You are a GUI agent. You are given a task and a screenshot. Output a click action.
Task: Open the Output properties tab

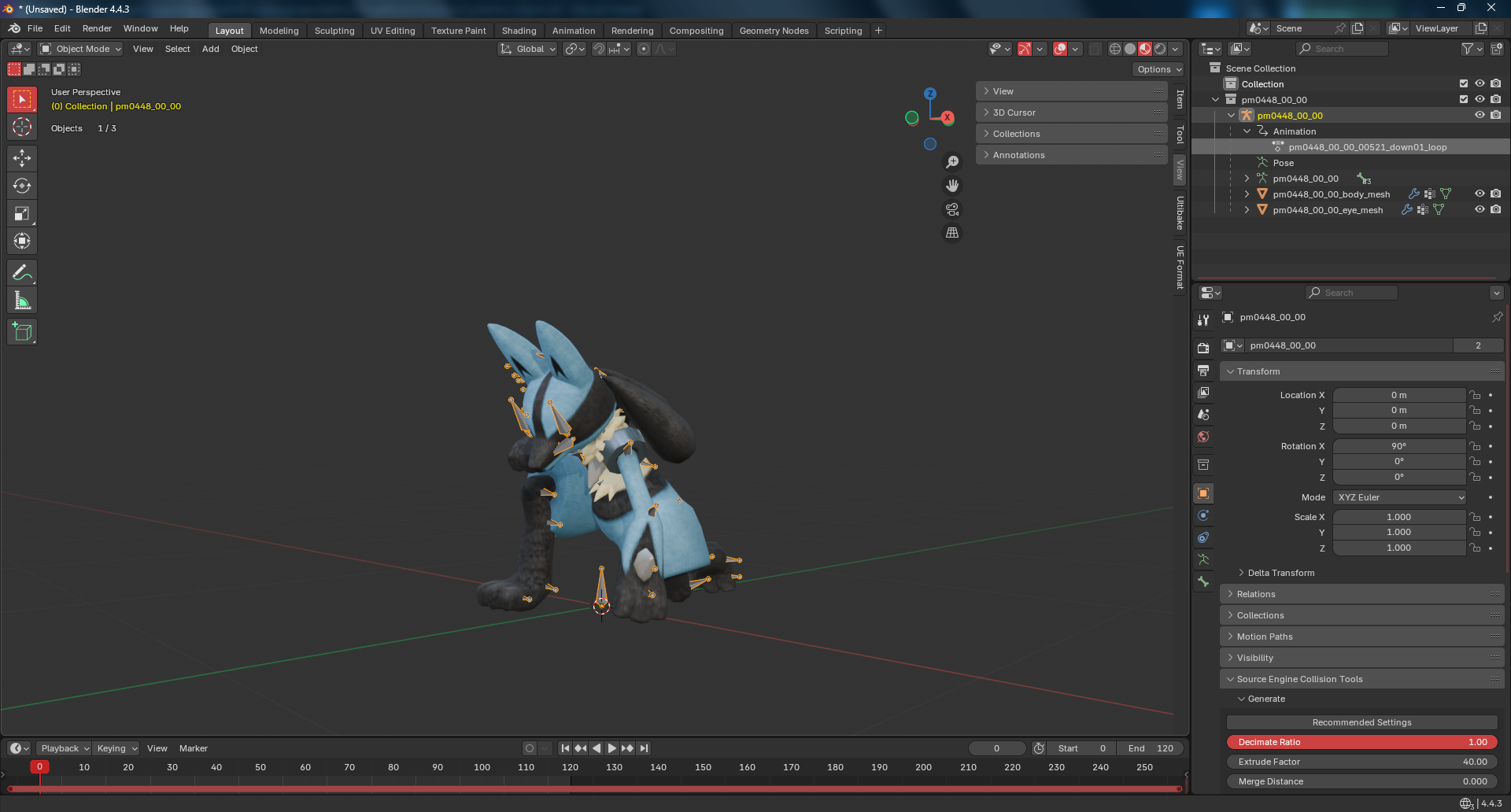click(x=1203, y=370)
